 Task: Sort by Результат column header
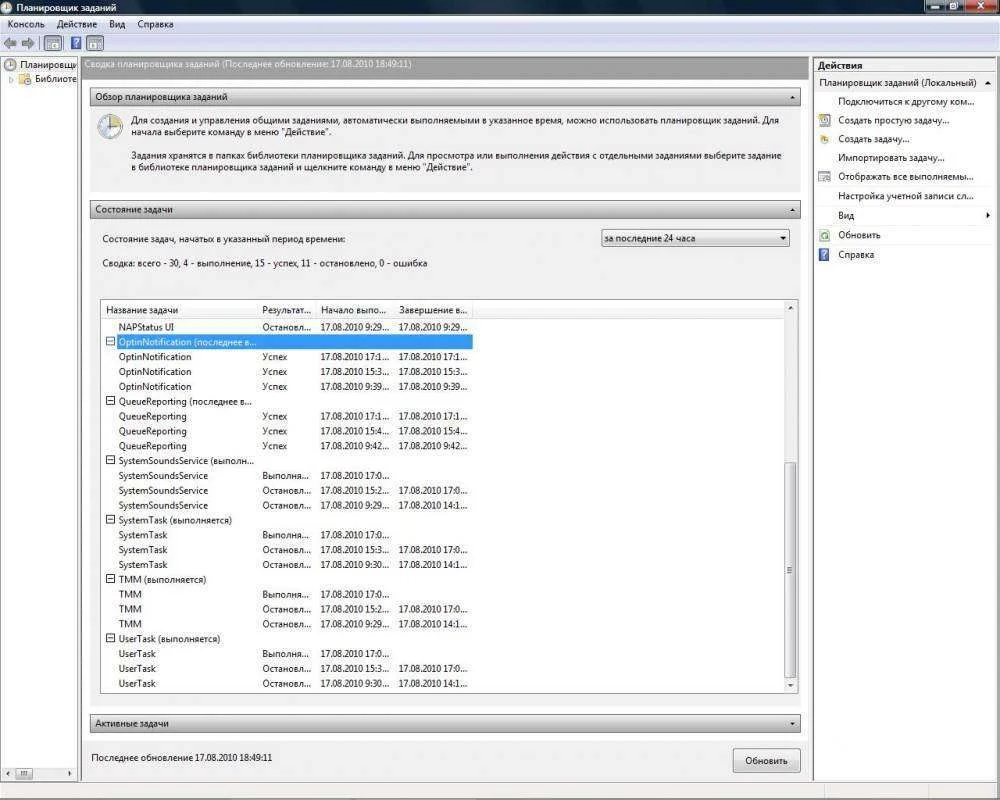point(286,310)
